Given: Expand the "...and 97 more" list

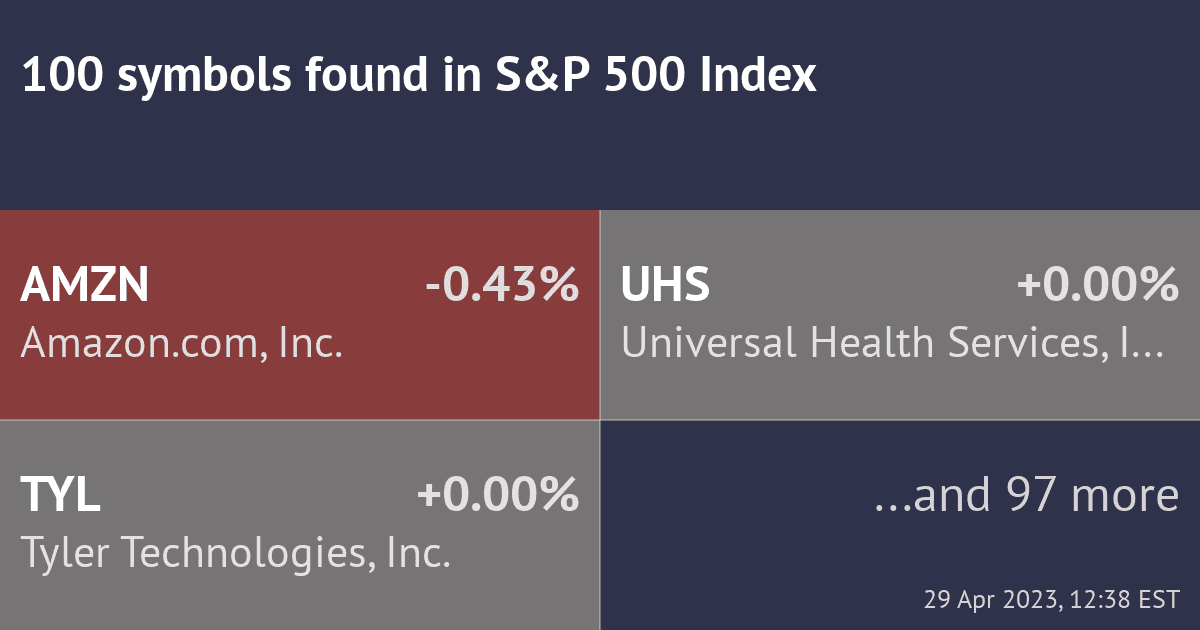Looking at the screenshot, I should click(1026, 495).
